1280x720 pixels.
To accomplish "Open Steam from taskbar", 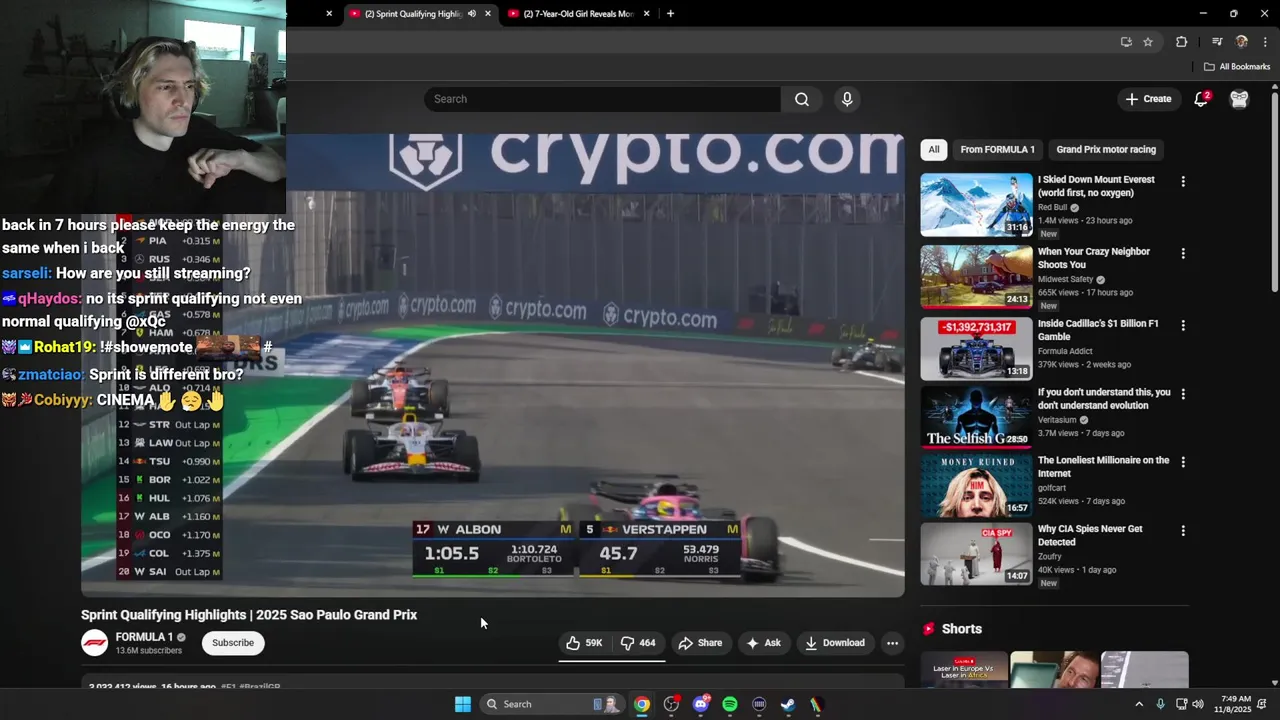I will click(x=788, y=704).
